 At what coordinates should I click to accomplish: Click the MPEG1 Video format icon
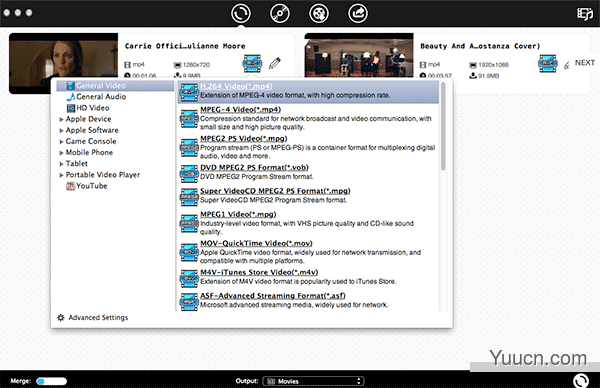click(189, 223)
